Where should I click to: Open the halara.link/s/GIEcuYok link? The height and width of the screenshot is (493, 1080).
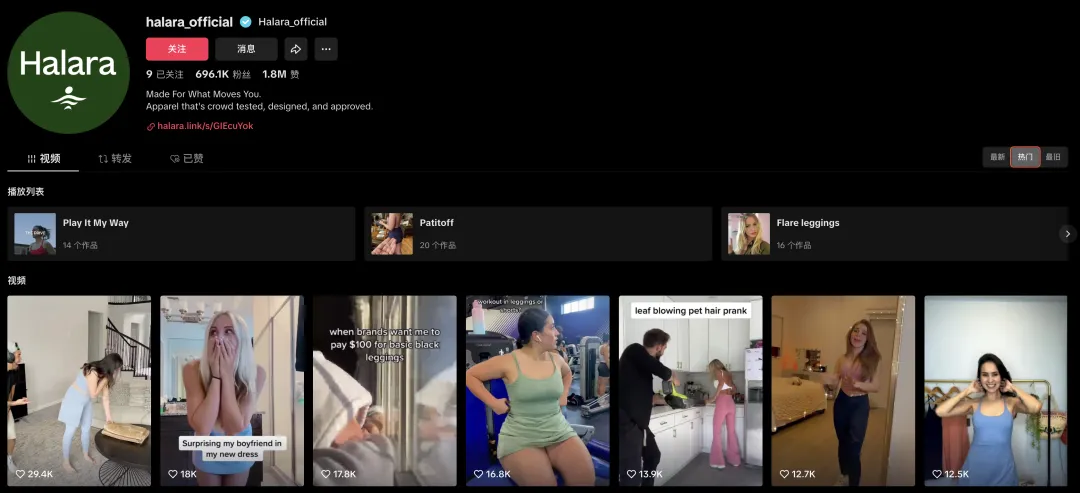[x=205, y=127]
